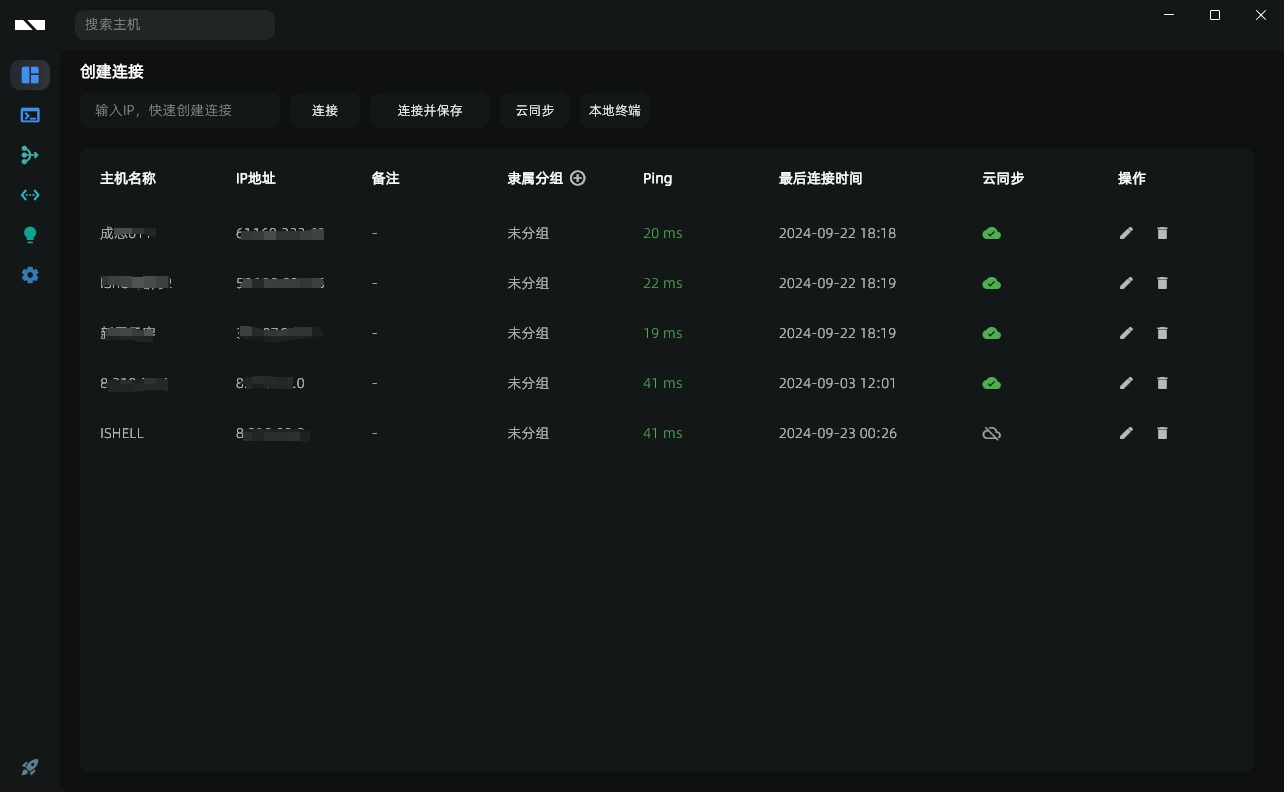The image size is (1284, 792).
Task: Click the 连接并保存 button
Action: pyautogui.click(x=430, y=110)
